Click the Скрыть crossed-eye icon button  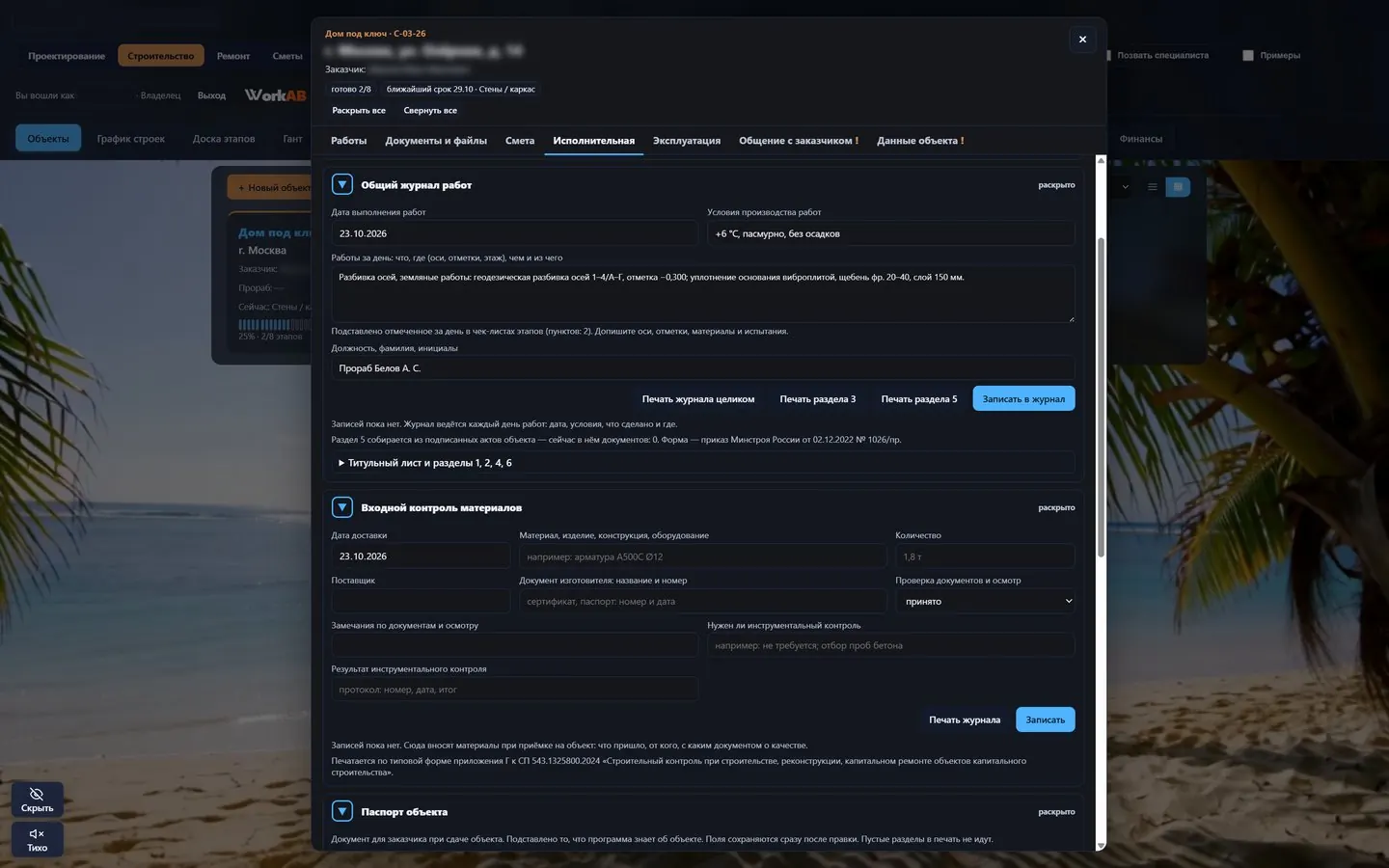point(37,799)
